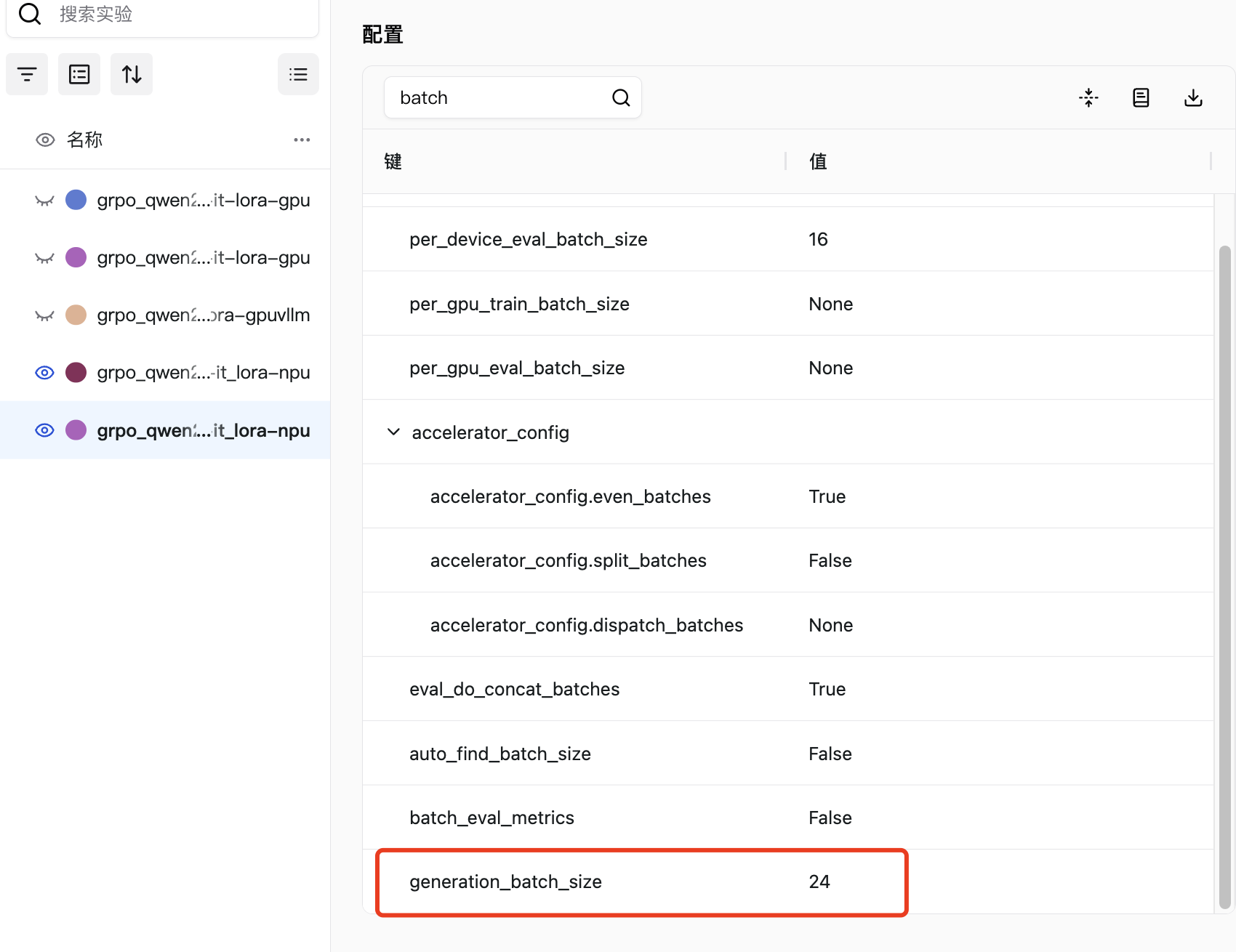Pick the tan color dot of gpuvllm experiment

[76, 315]
